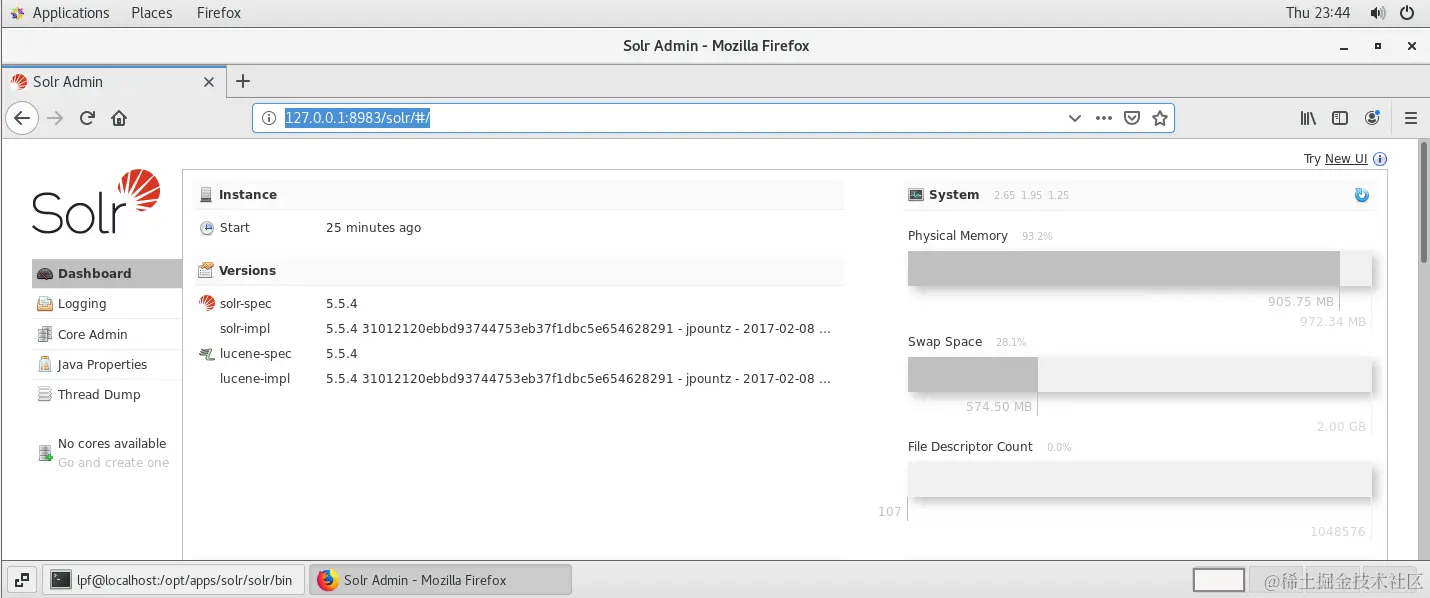Click the browser Back button
The width and height of the screenshot is (1430, 598).
click(22, 118)
